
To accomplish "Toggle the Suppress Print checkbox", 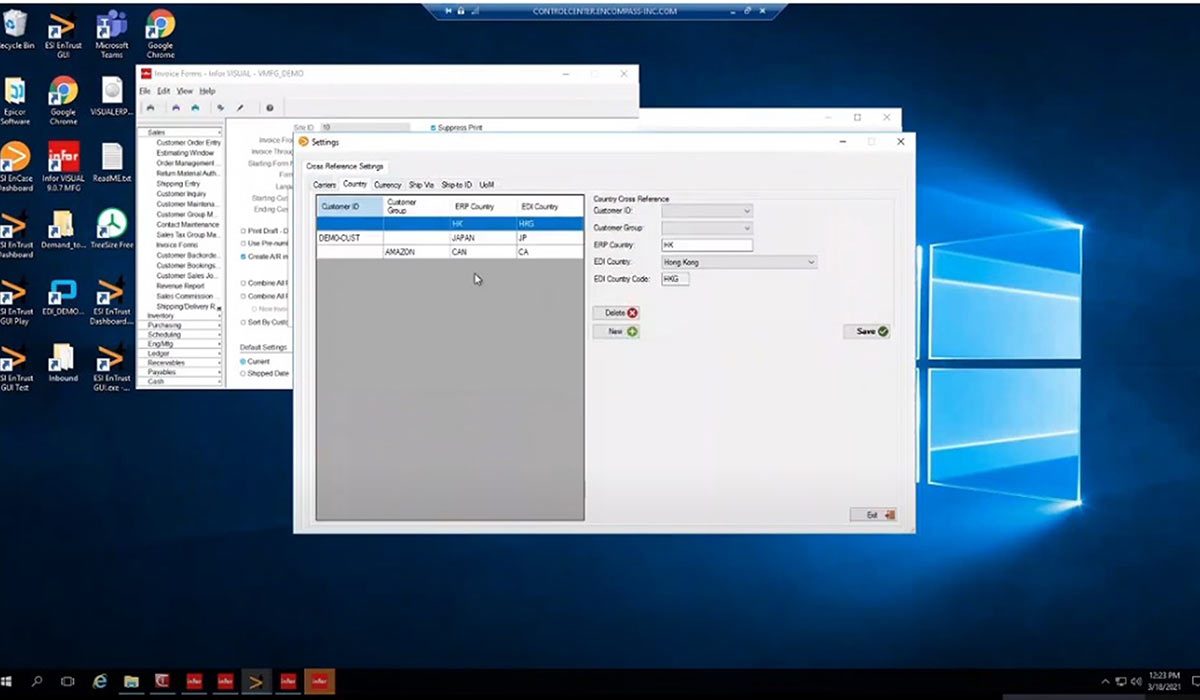I will [x=433, y=128].
